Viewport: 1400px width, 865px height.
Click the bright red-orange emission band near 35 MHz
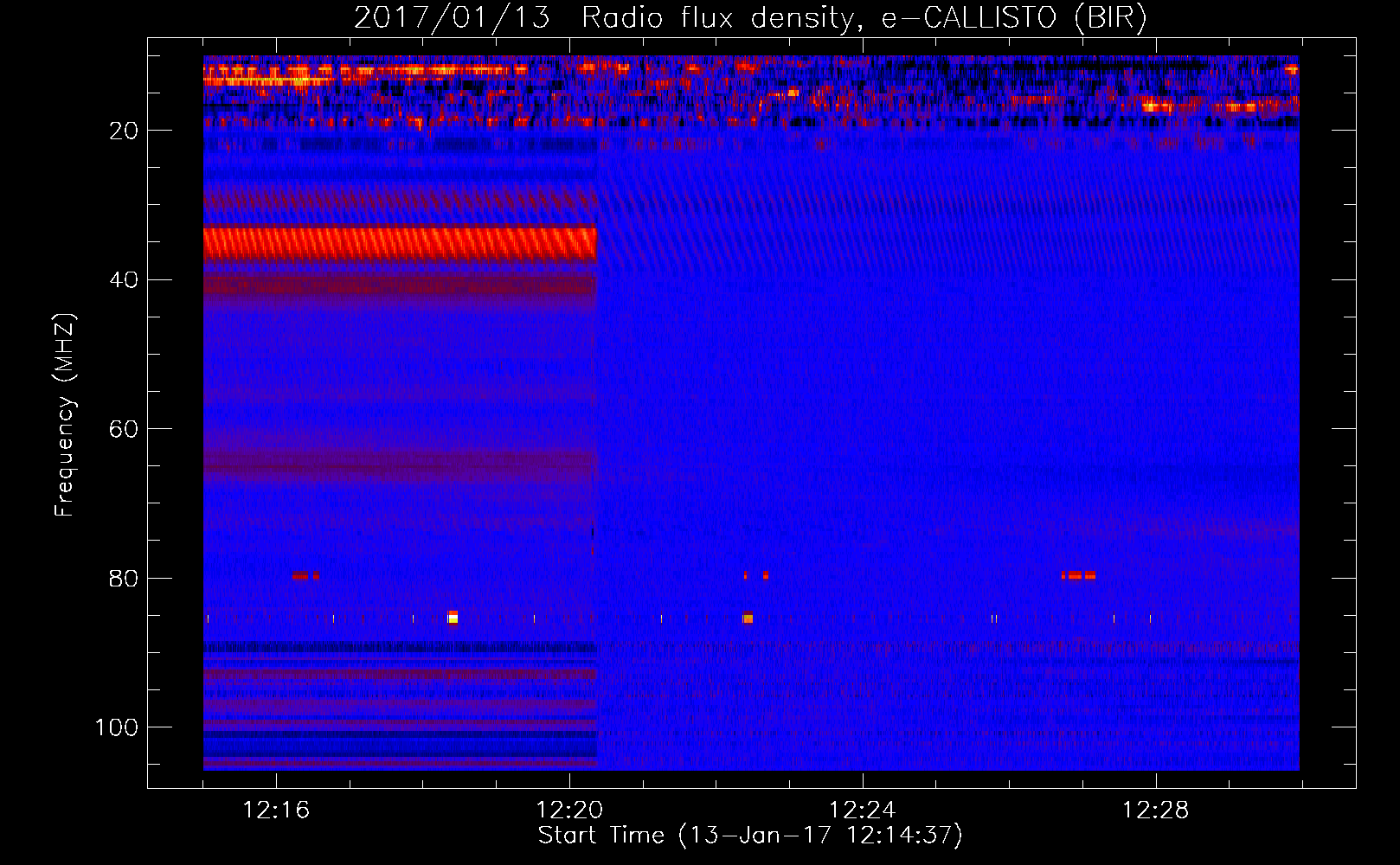pyautogui.click(x=400, y=243)
